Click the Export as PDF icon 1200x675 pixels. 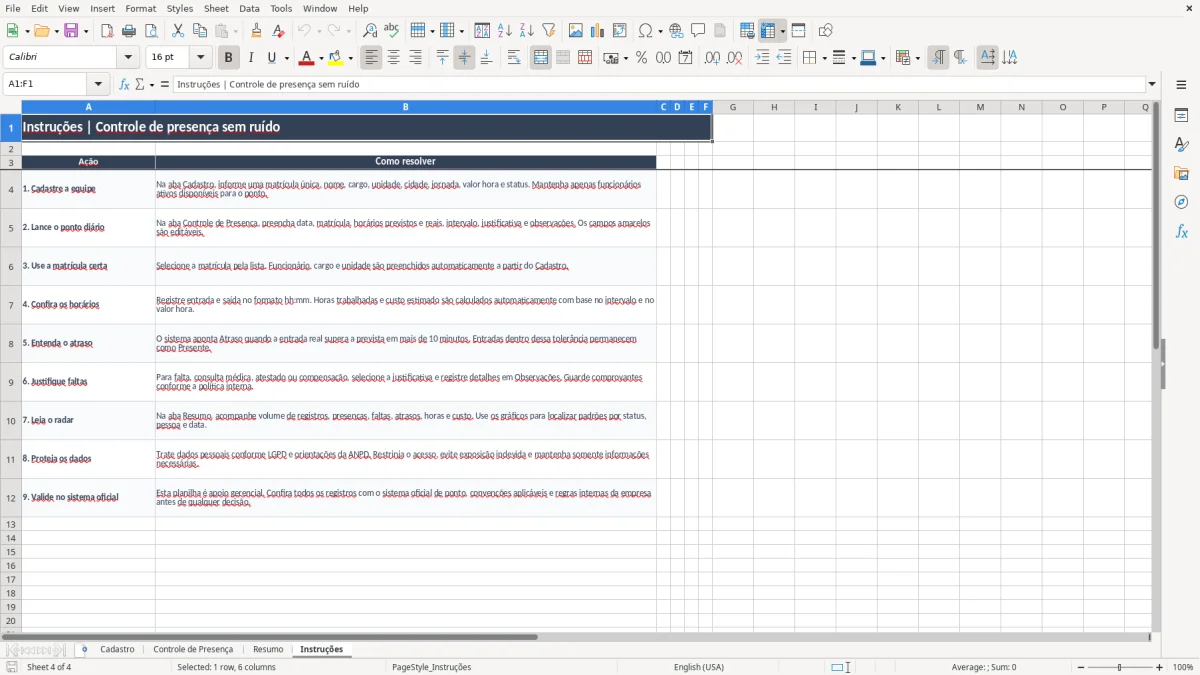coord(107,31)
